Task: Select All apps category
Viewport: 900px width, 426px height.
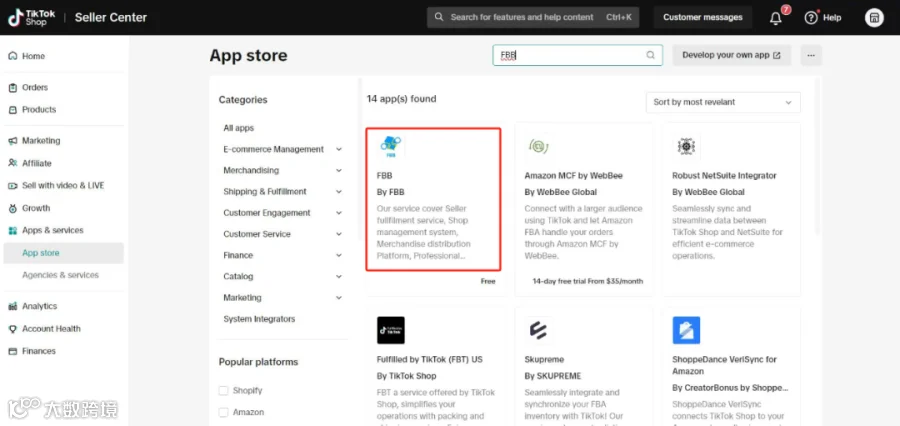Action: coord(238,128)
